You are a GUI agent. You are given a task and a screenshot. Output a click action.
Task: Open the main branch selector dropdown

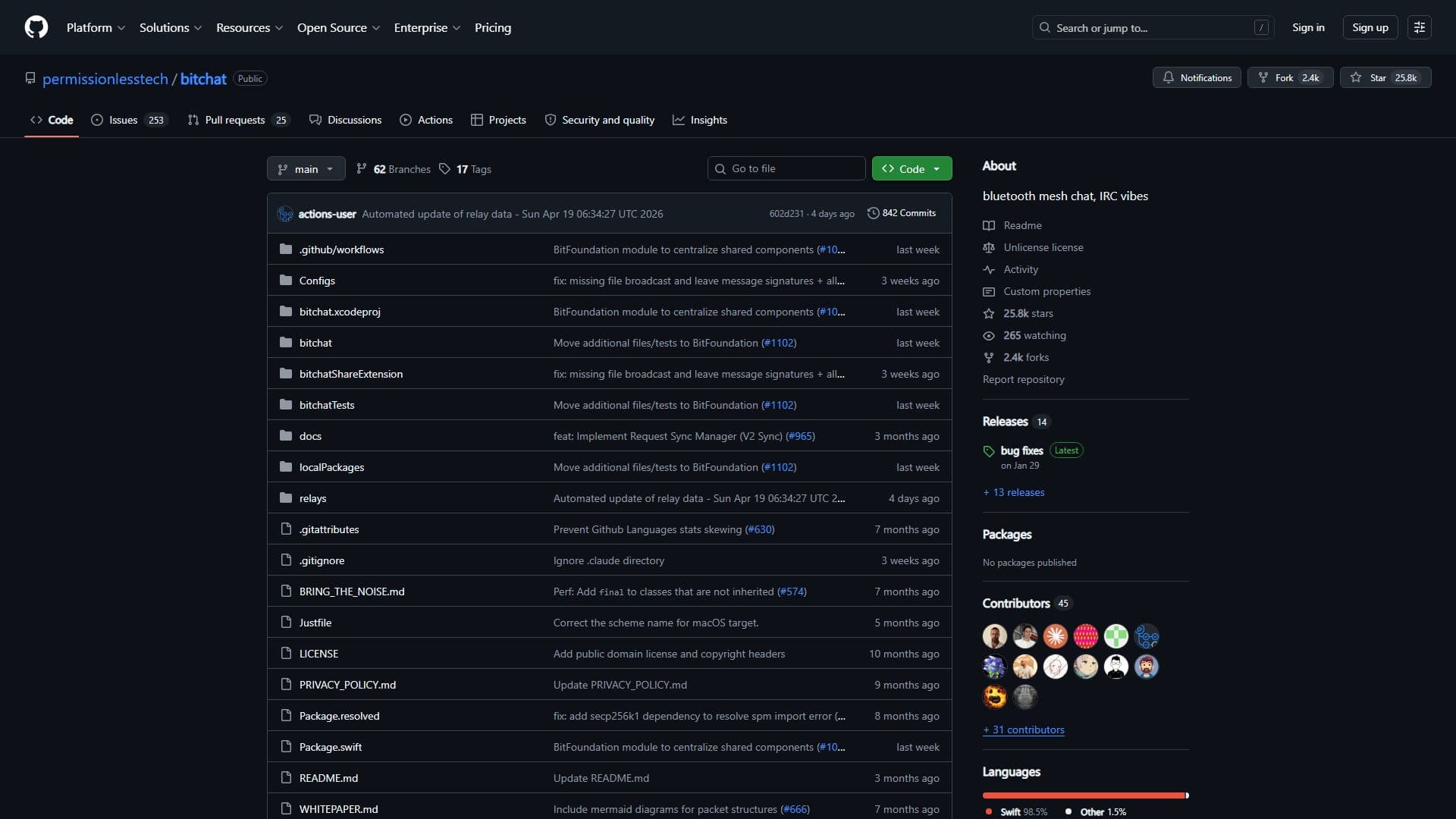tap(306, 168)
